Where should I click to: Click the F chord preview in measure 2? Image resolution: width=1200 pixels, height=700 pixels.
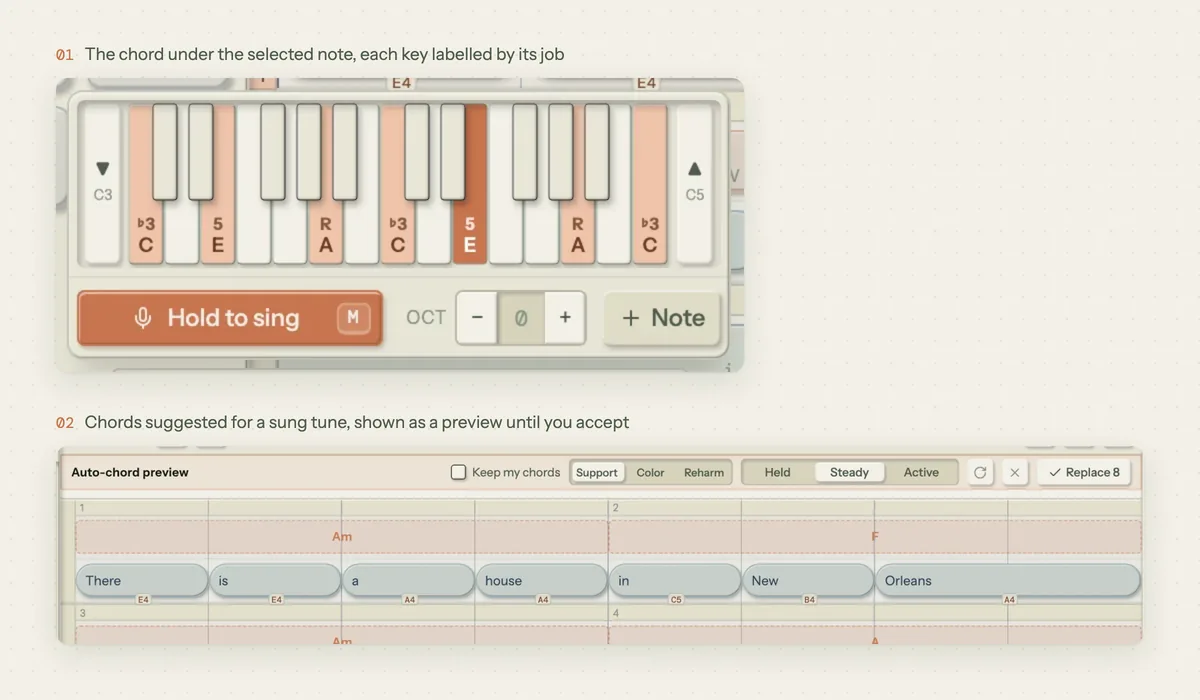click(875, 537)
